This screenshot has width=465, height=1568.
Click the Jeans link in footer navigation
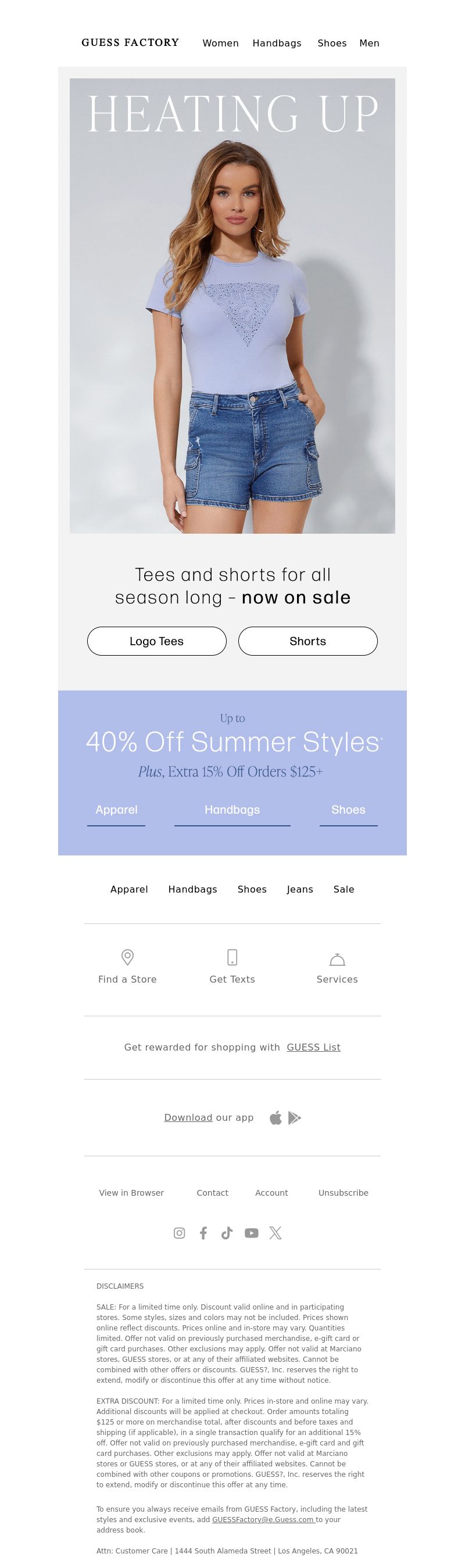(x=300, y=889)
